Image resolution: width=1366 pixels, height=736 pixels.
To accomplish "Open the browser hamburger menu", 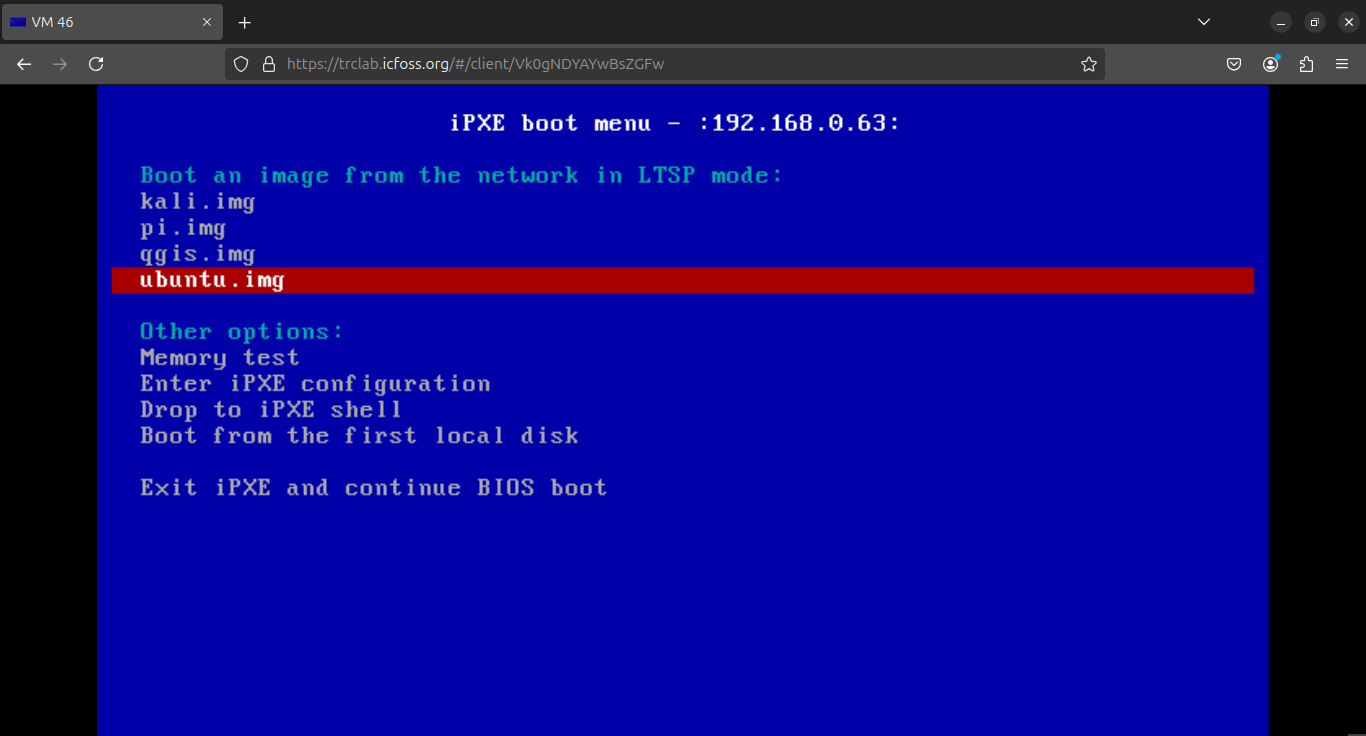I will tap(1342, 64).
